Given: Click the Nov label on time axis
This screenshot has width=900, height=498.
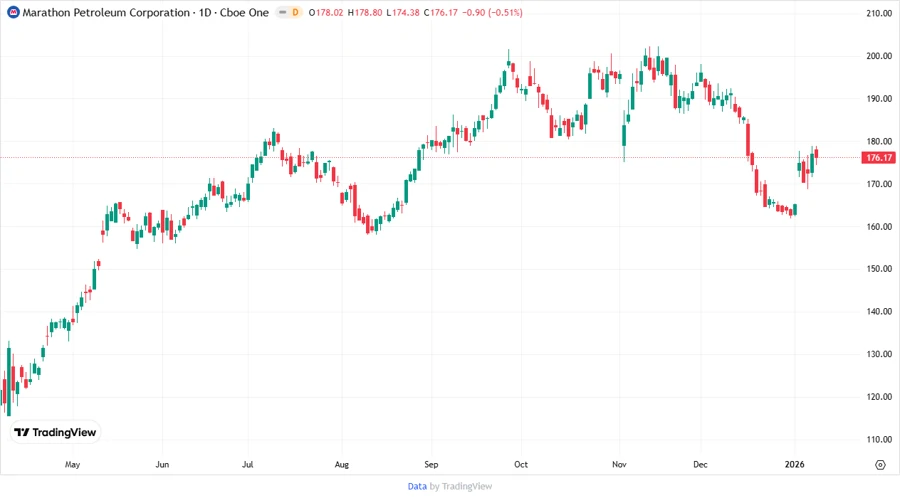Looking at the screenshot, I should 619,465.
